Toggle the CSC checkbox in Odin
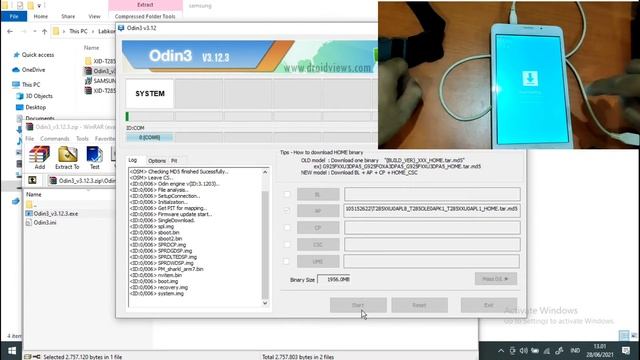 pos(287,244)
